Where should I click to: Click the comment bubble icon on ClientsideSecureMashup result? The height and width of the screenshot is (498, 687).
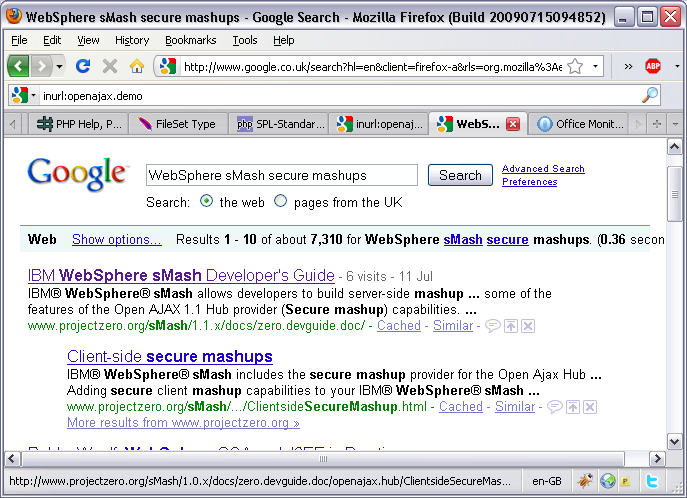555,407
